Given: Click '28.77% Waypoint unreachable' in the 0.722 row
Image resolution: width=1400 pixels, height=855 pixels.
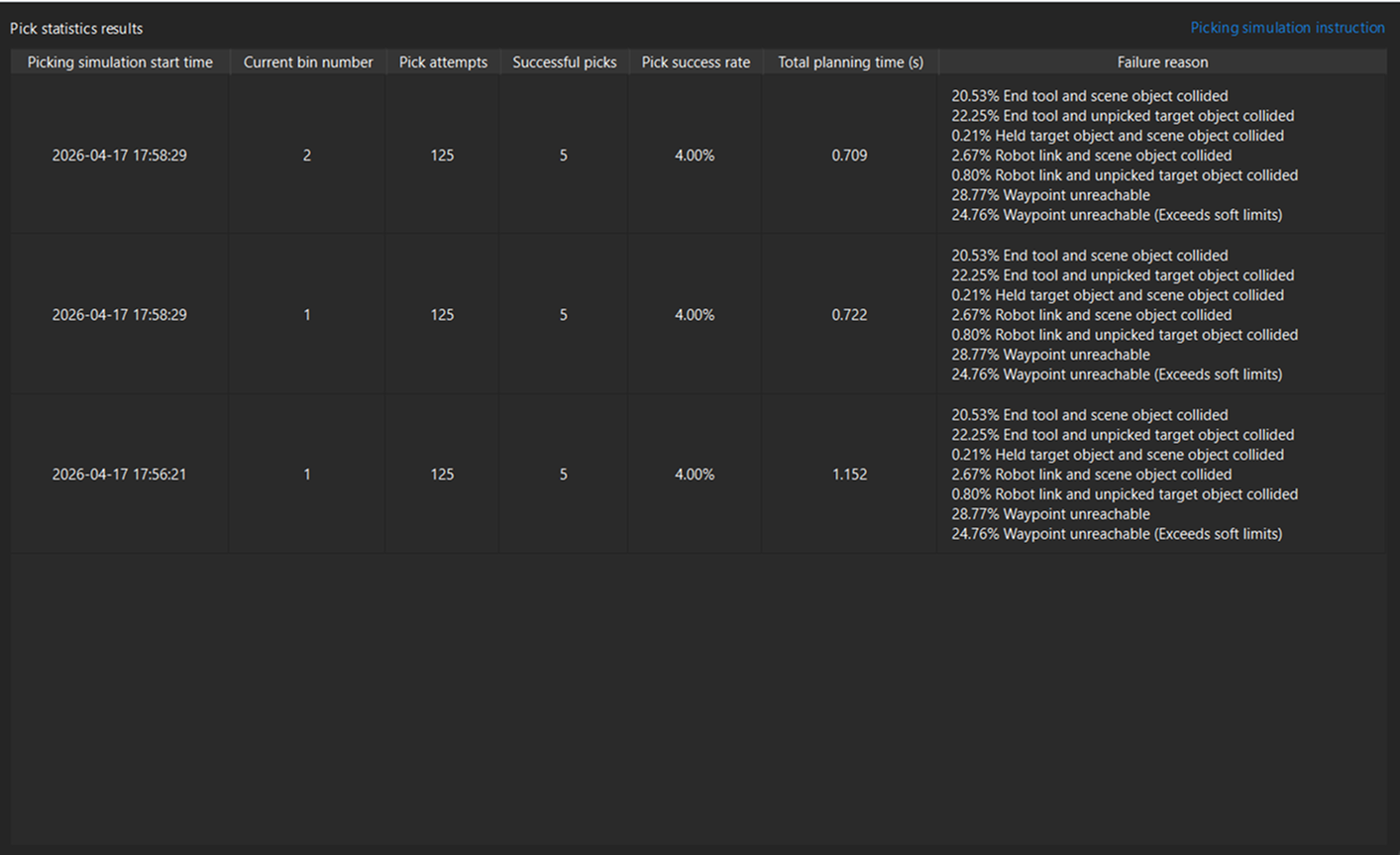Looking at the screenshot, I should point(1051,355).
